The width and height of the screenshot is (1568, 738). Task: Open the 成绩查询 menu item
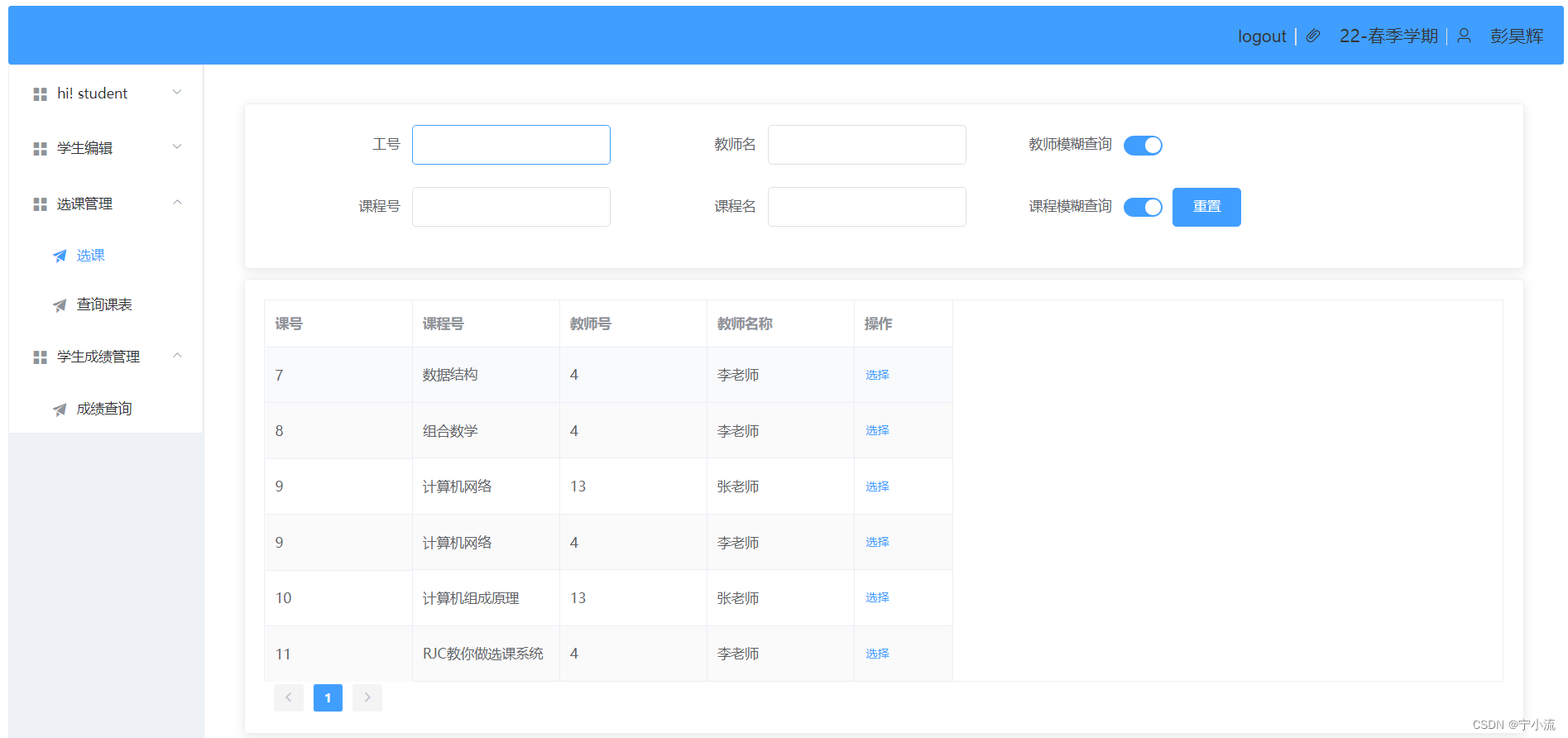click(106, 409)
